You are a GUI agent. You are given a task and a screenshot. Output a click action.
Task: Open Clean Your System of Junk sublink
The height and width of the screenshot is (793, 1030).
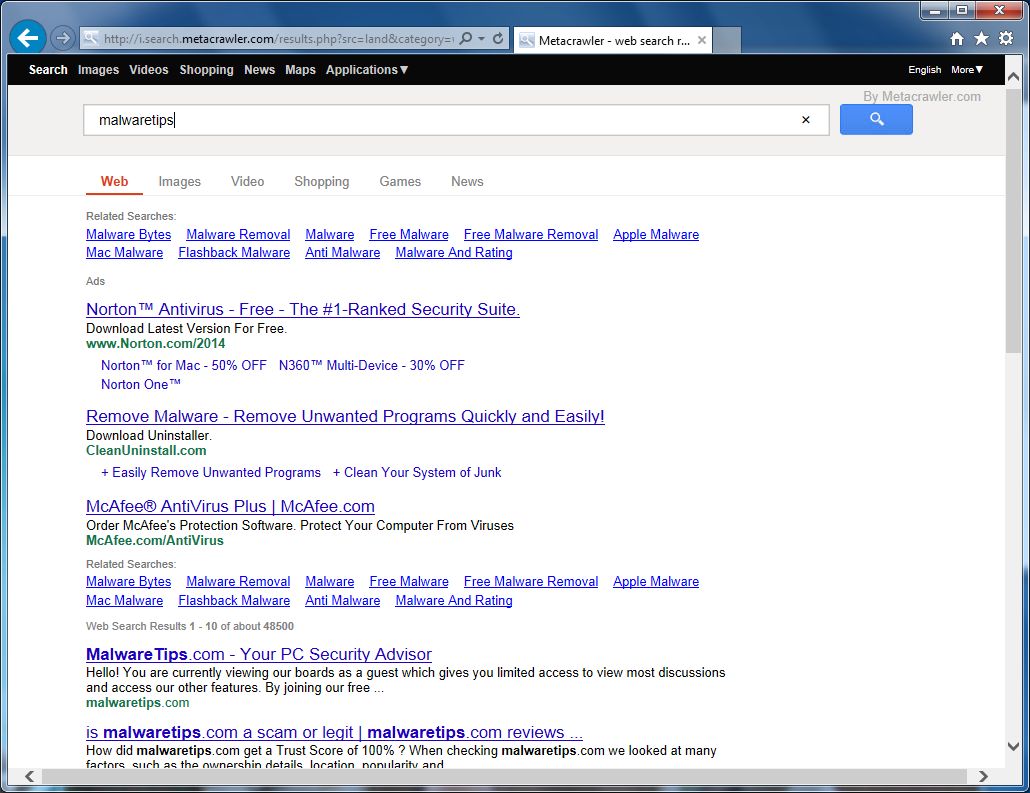pos(417,472)
